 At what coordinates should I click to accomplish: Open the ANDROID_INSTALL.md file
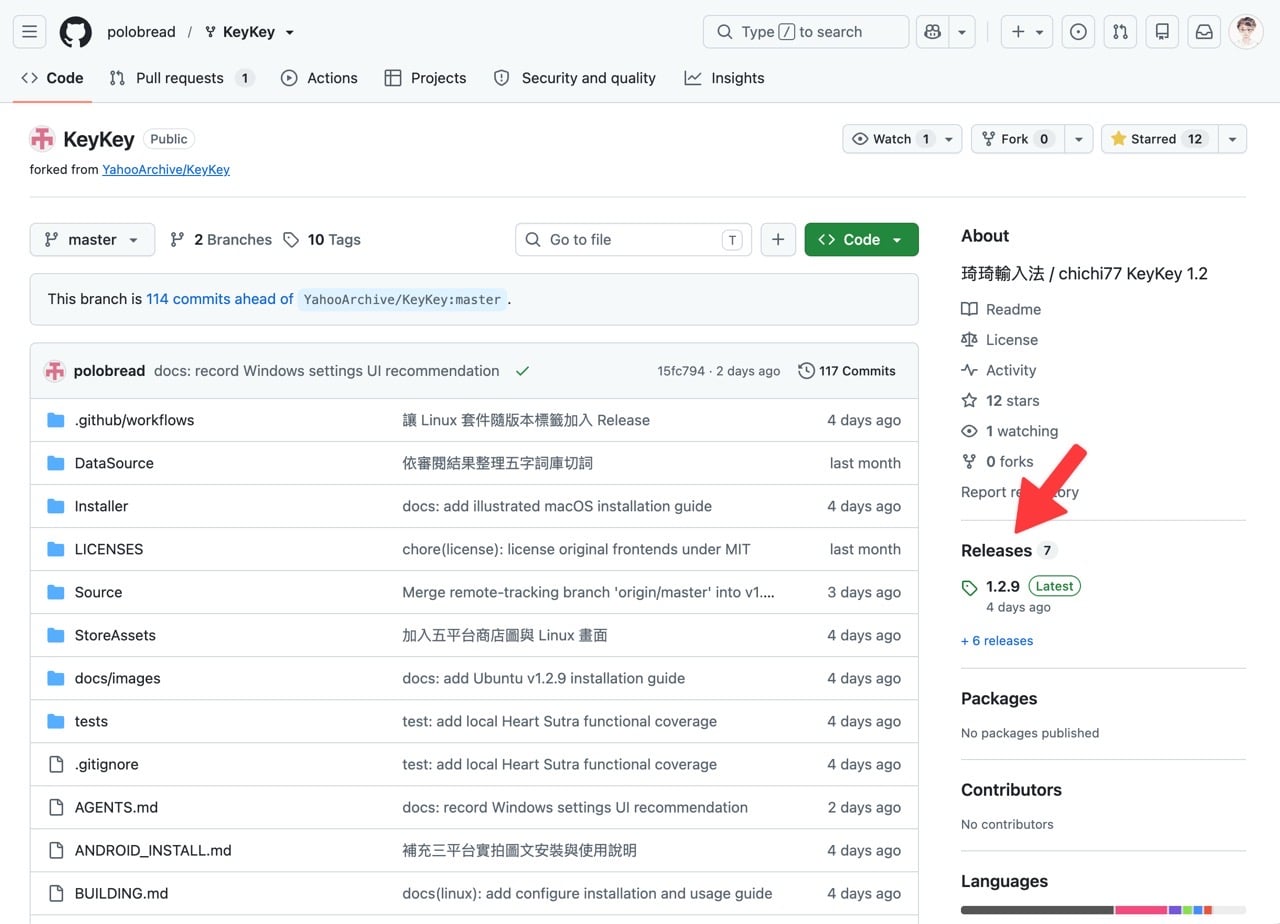coord(153,850)
